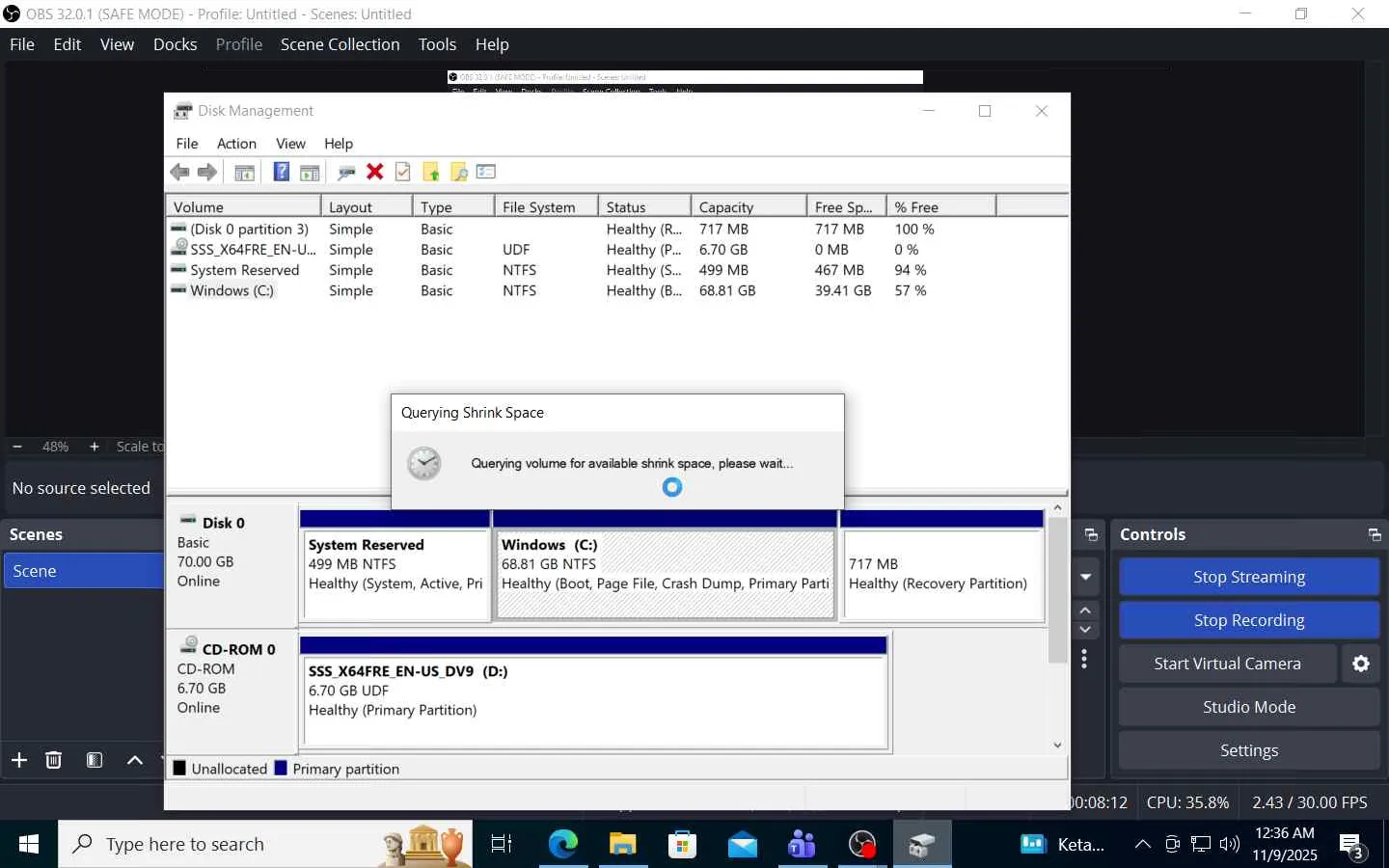The image size is (1389, 868).
Task: Open the Docks menu in OBS
Action: 175,44
